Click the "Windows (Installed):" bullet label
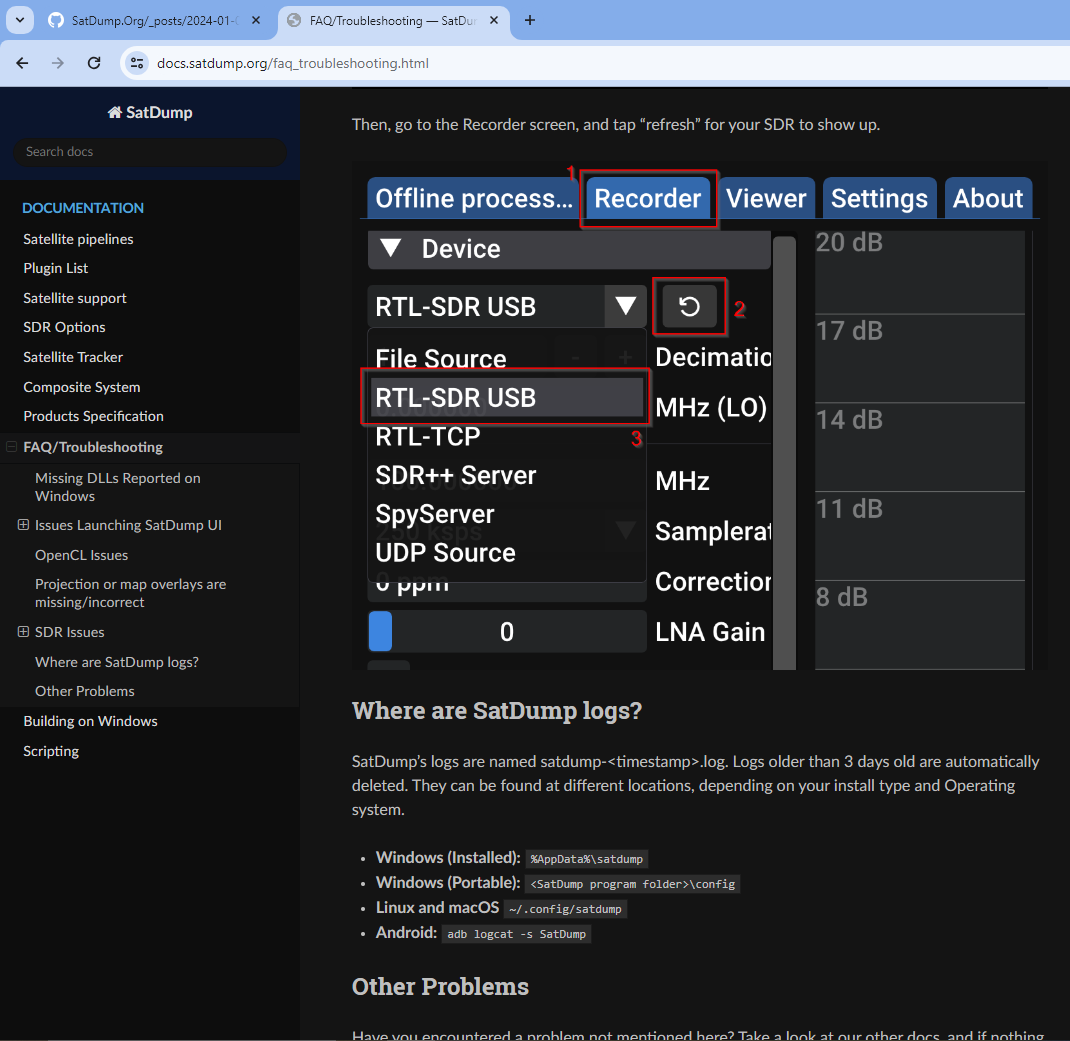This screenshot has width=1070, height=1041. coord(448,857)
